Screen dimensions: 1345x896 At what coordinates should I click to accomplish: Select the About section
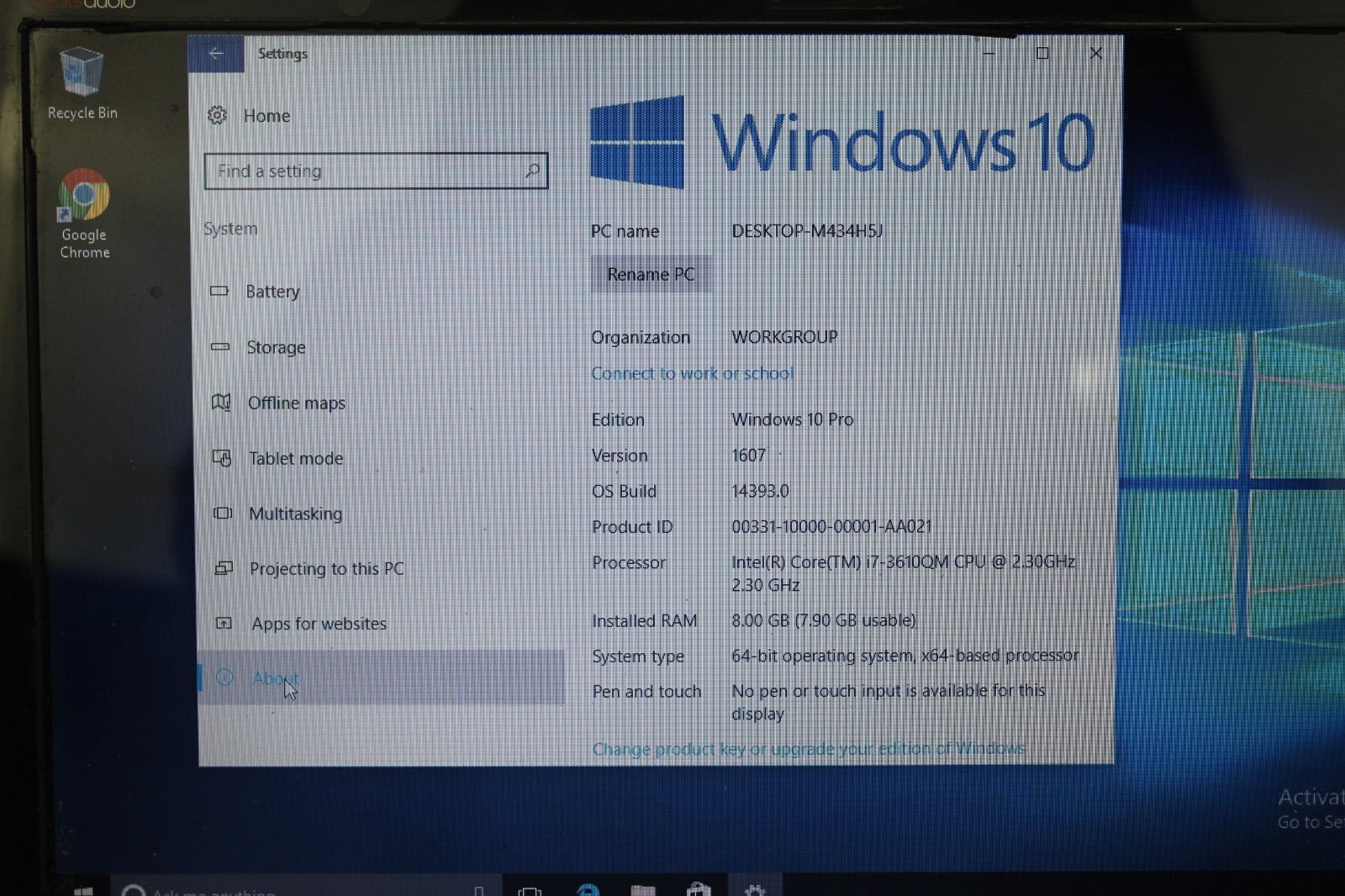[x=381, y=677]
